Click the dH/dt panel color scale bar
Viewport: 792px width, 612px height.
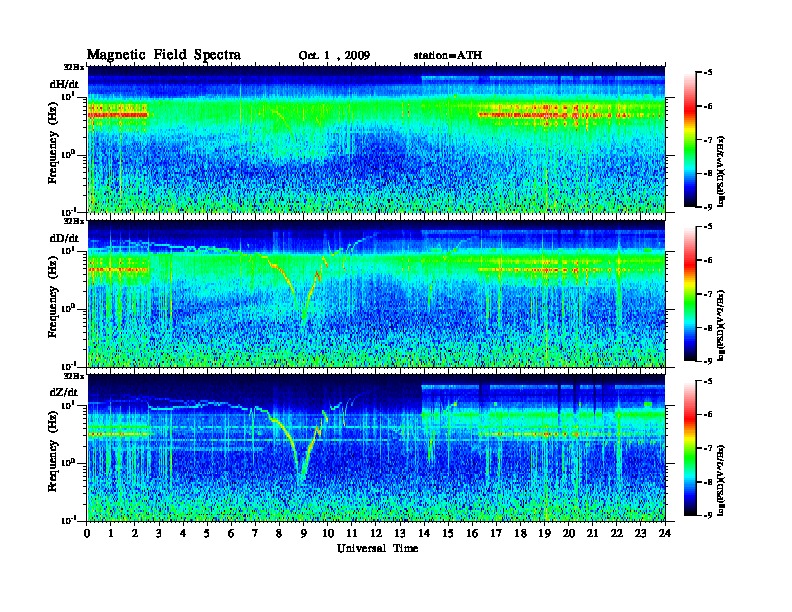click(x=689, y=139)
